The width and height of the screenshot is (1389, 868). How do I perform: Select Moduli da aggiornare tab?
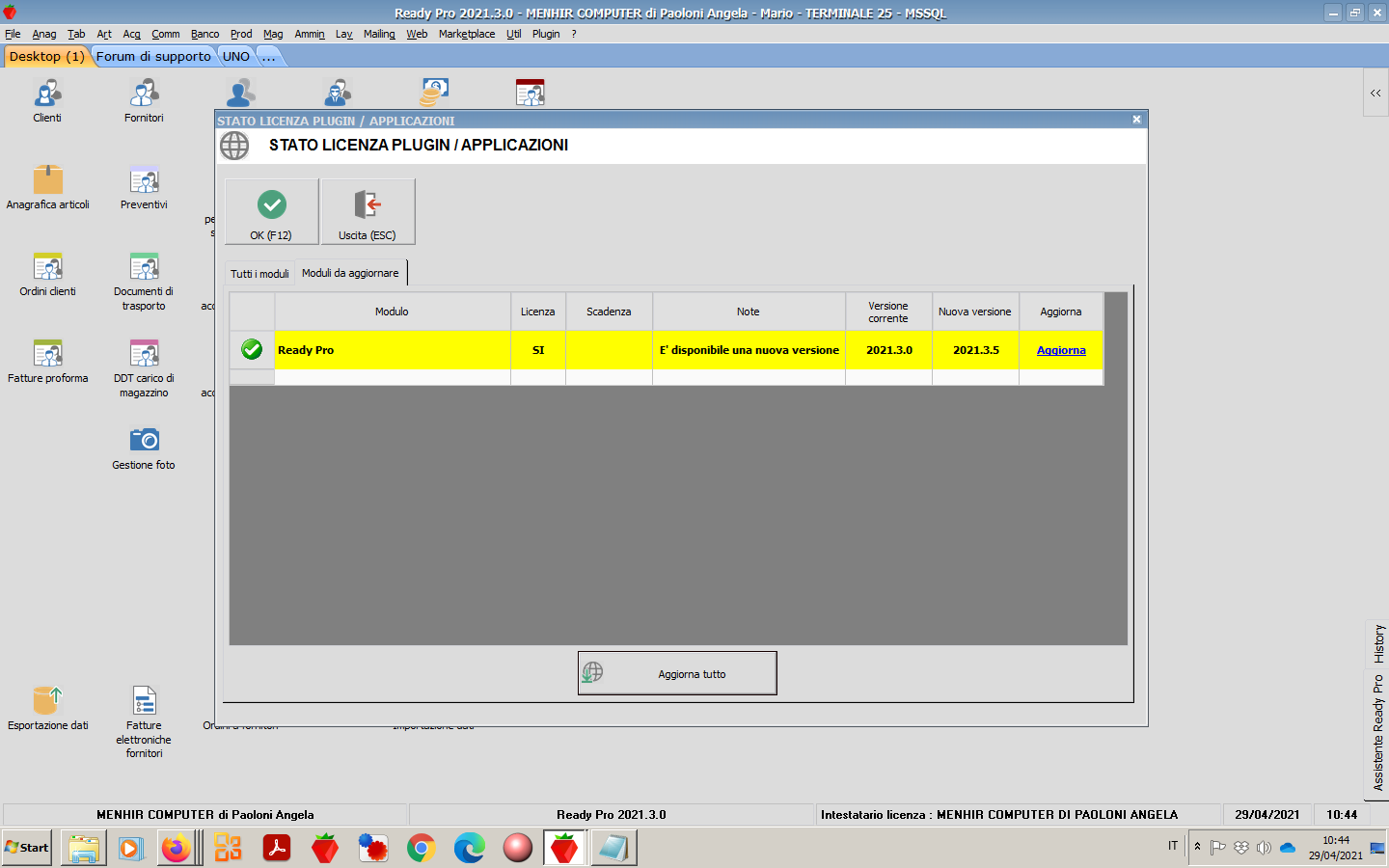click(x=350, y=273)
